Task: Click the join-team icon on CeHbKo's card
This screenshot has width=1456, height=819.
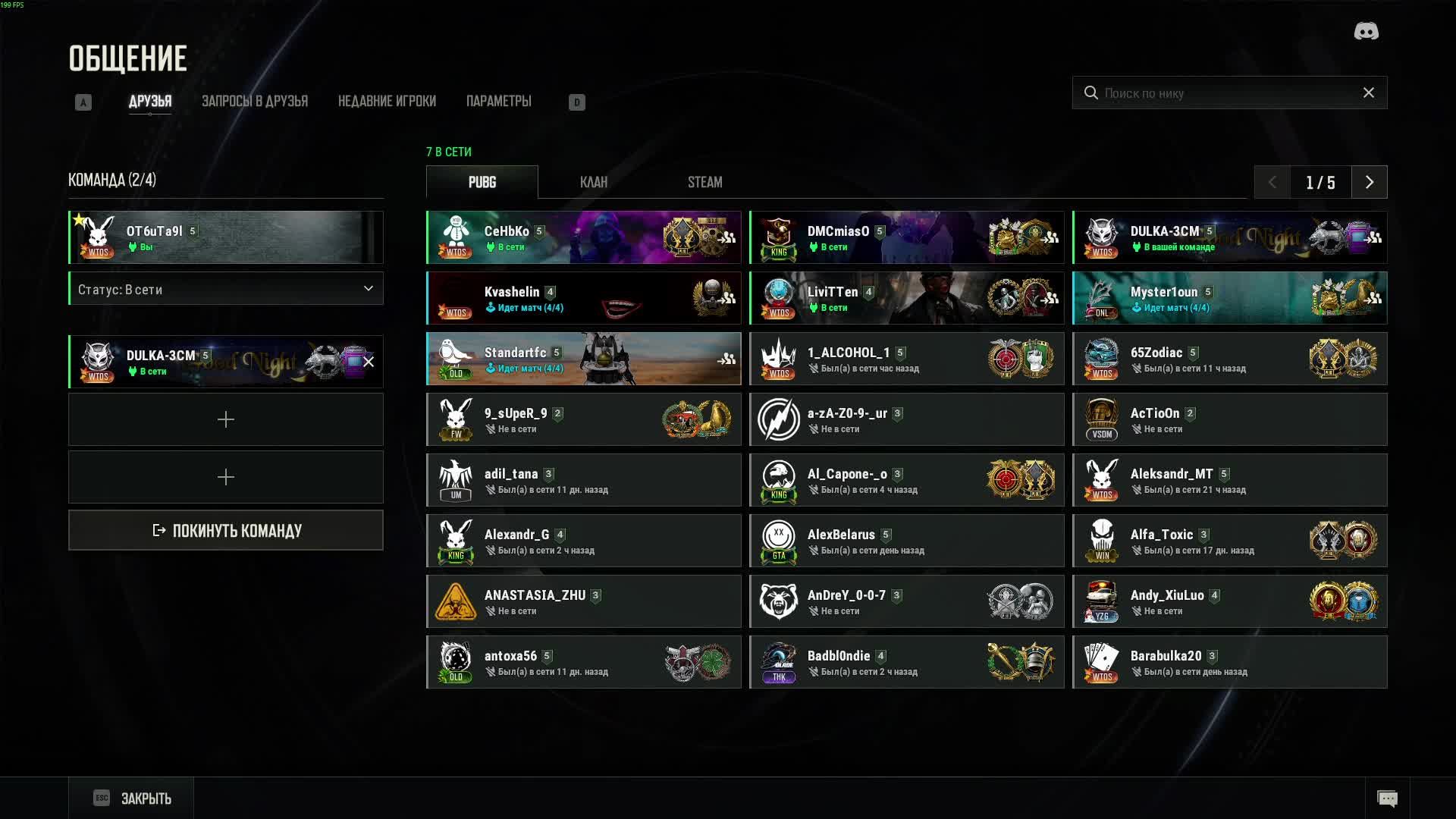Action: (727, 237)
